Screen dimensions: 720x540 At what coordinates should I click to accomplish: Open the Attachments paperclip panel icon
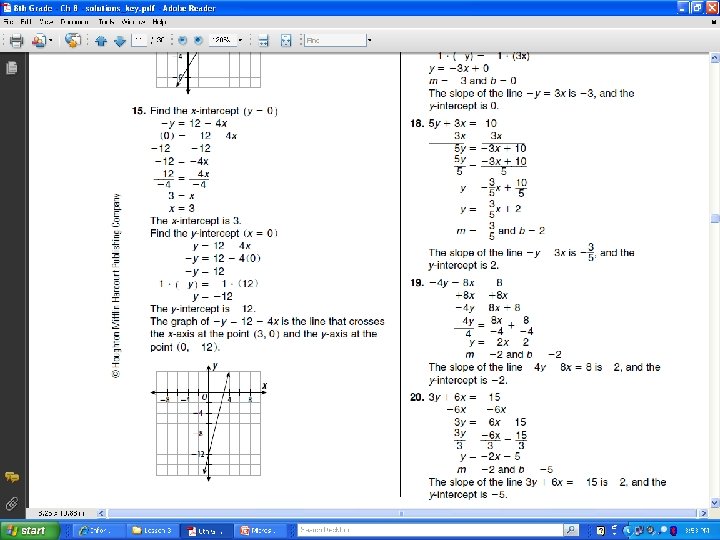tap(11, 503)
